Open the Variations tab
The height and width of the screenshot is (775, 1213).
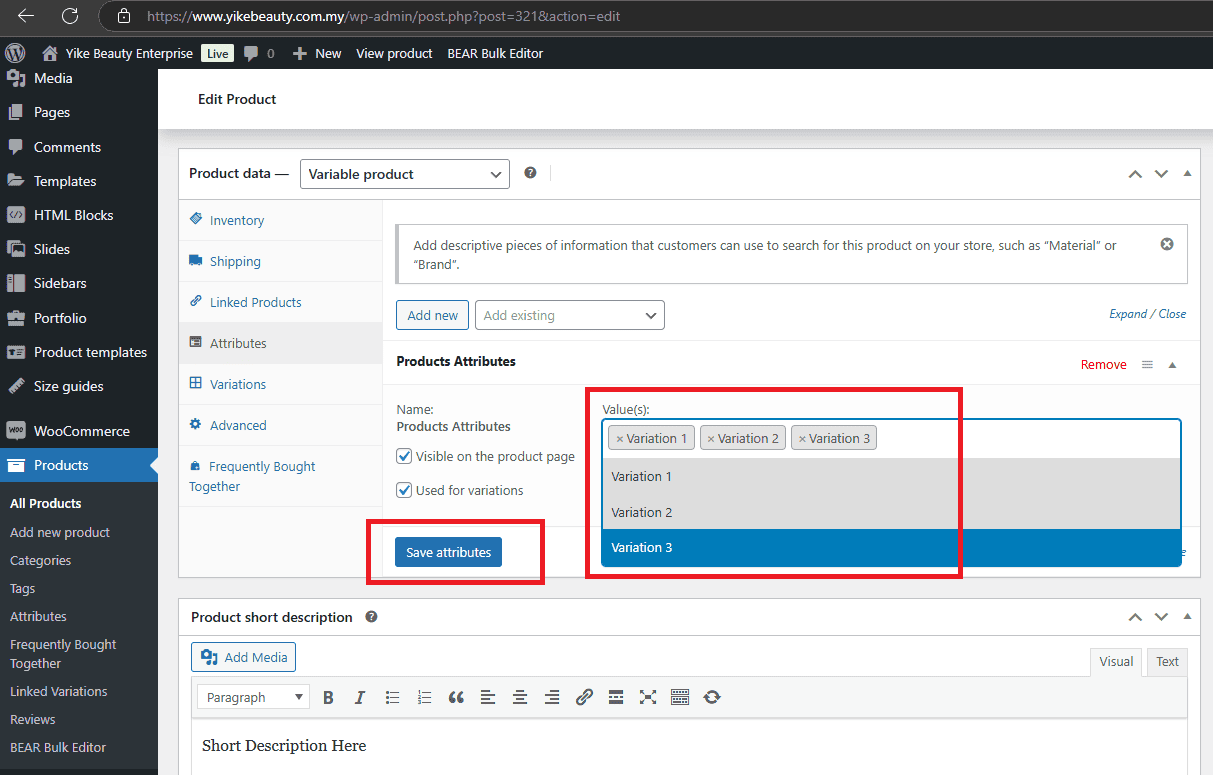point(281,384)
